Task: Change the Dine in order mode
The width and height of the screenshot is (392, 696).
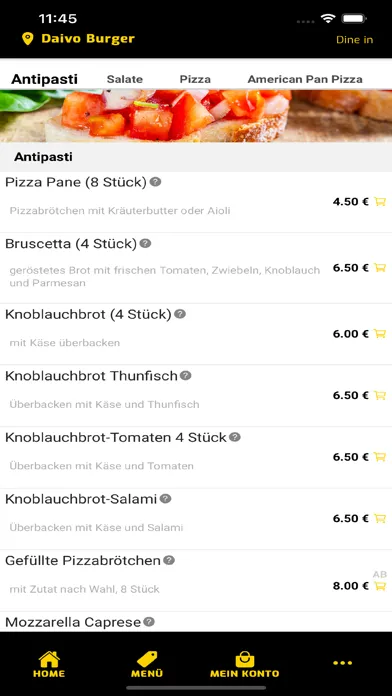Action: (x=354, y=40)
